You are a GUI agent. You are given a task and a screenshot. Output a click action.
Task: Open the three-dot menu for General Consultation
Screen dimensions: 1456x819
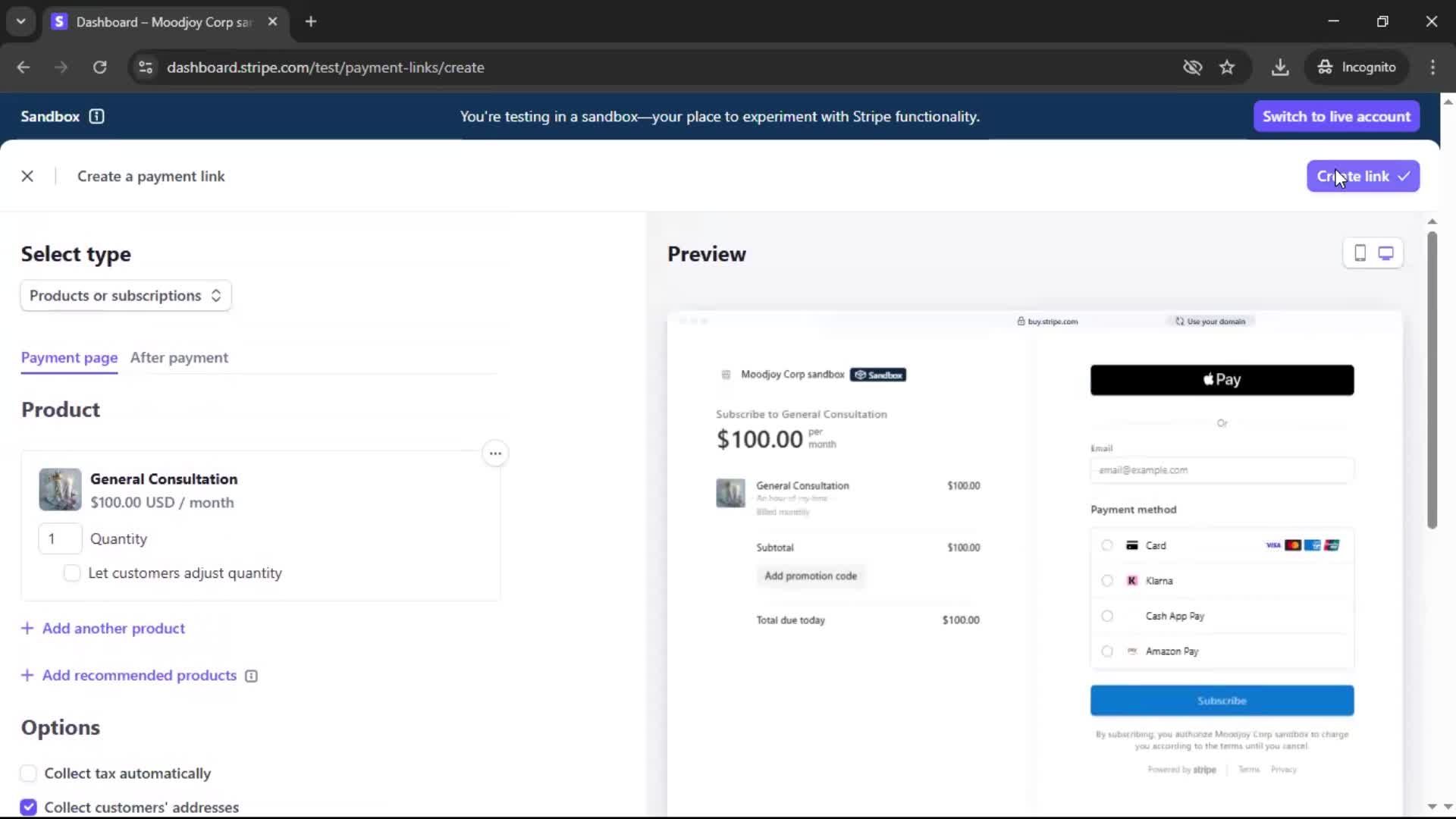(495, 453)
